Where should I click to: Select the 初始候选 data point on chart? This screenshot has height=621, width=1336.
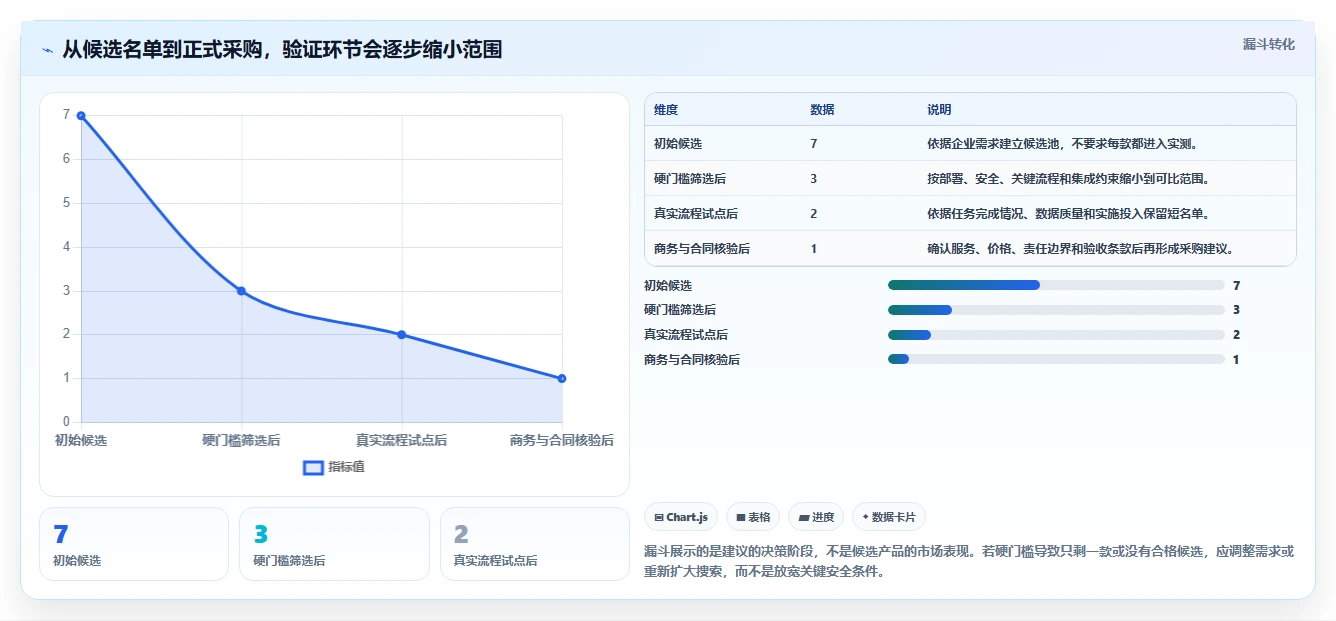click(81, 116)
